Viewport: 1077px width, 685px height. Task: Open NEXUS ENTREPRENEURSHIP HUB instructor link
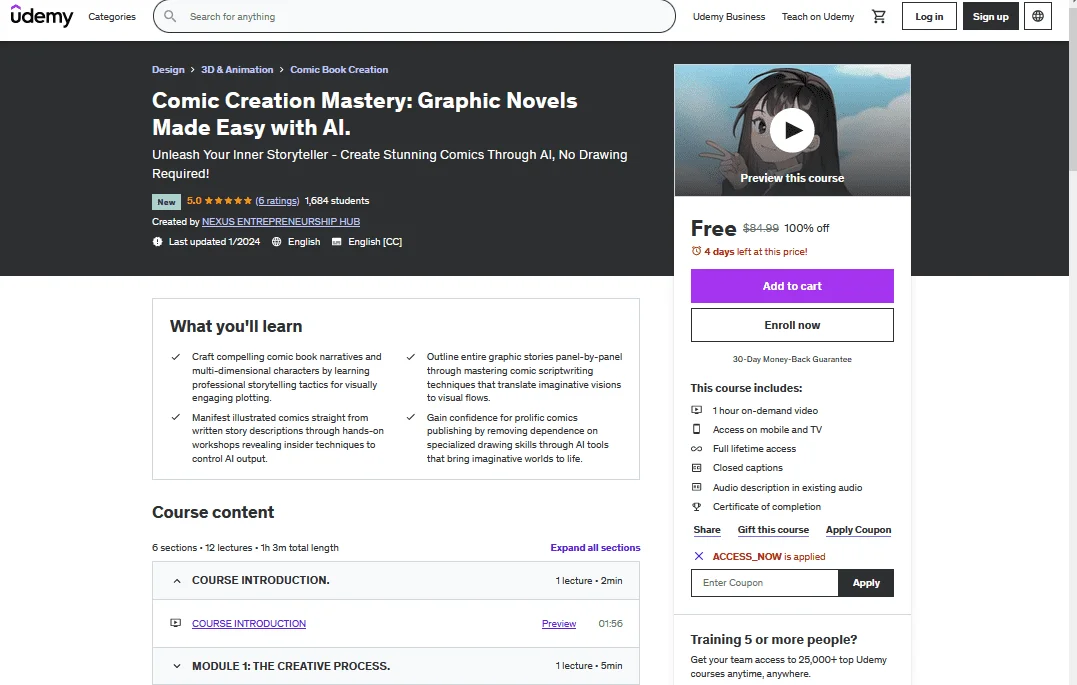(x=281, y=221)
